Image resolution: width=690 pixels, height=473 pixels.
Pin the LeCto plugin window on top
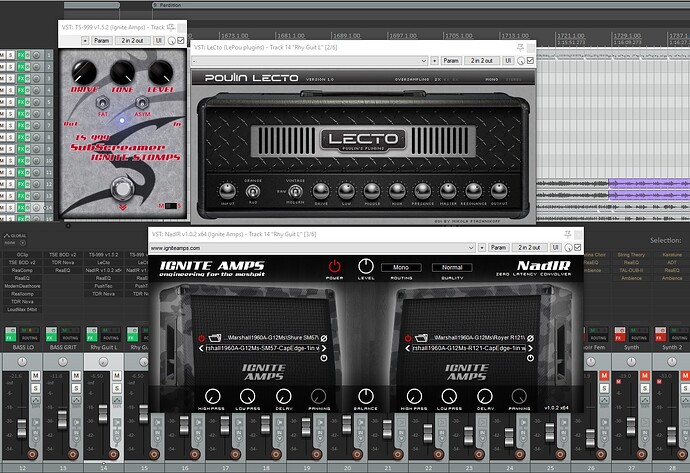point(521,48)
